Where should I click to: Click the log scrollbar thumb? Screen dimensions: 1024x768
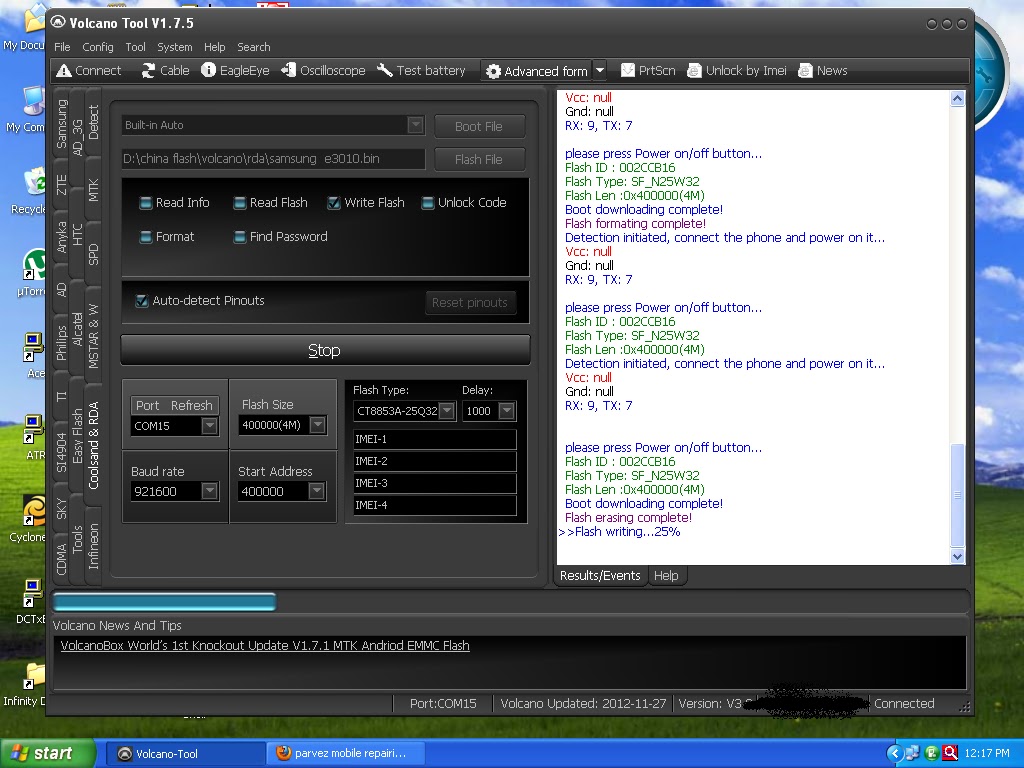[x=957, y=495]
